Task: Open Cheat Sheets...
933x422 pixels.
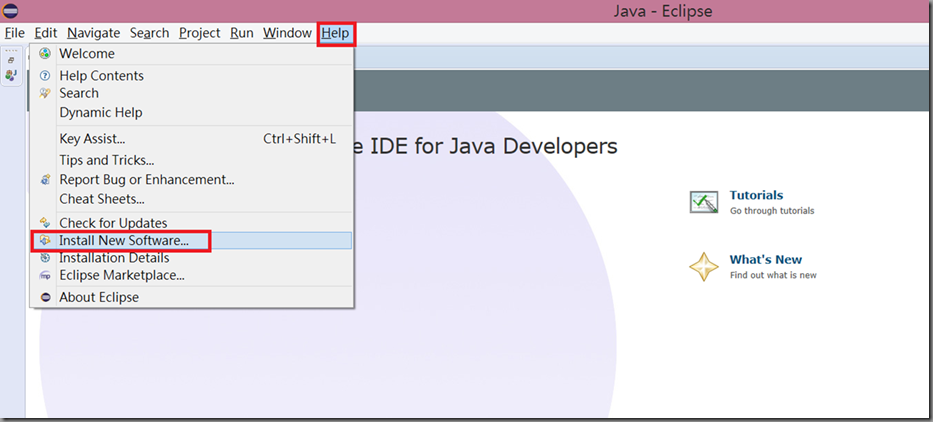Action: [192, 199]
